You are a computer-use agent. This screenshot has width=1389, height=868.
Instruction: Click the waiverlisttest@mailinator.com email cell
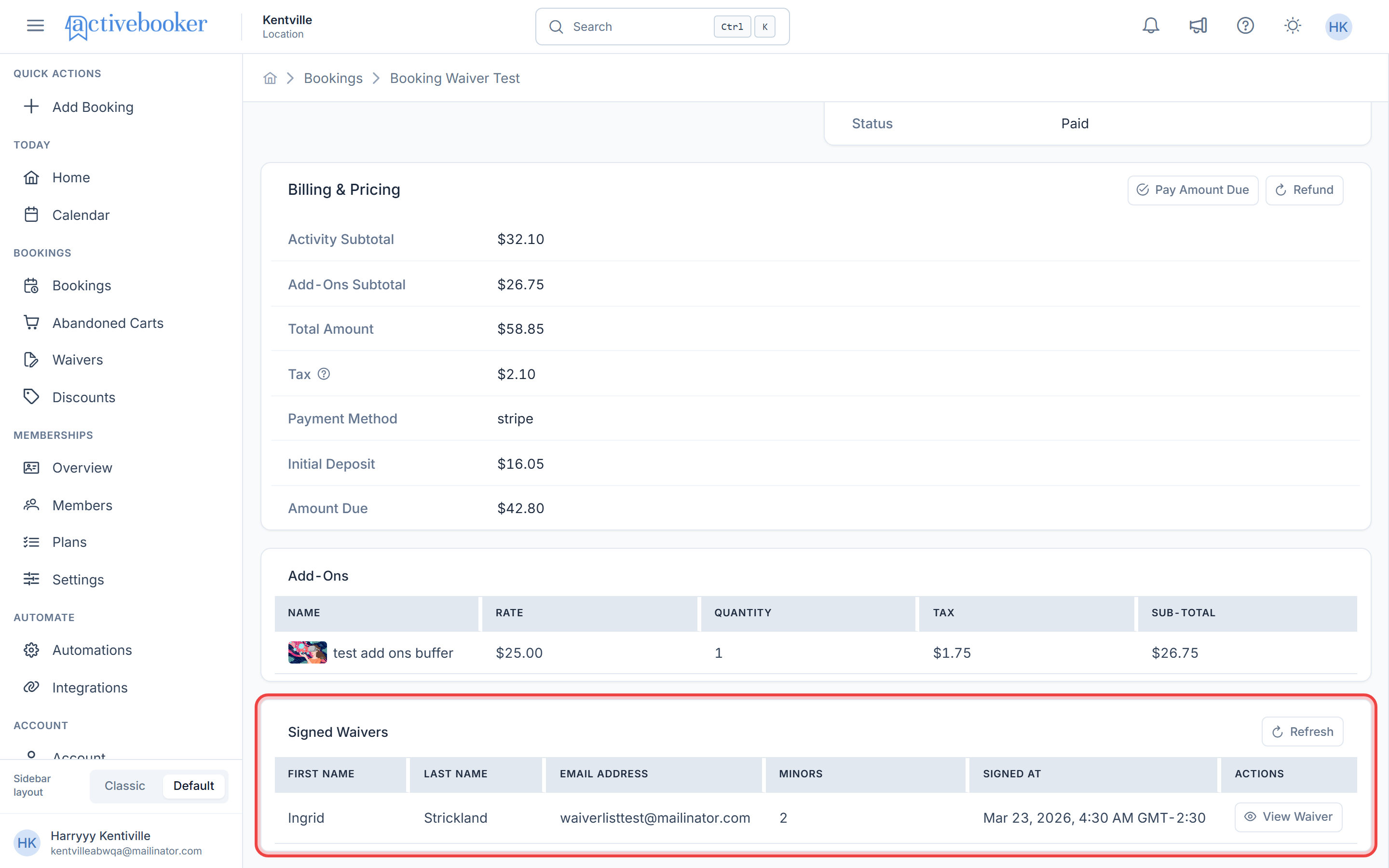(x=655, y=817)
